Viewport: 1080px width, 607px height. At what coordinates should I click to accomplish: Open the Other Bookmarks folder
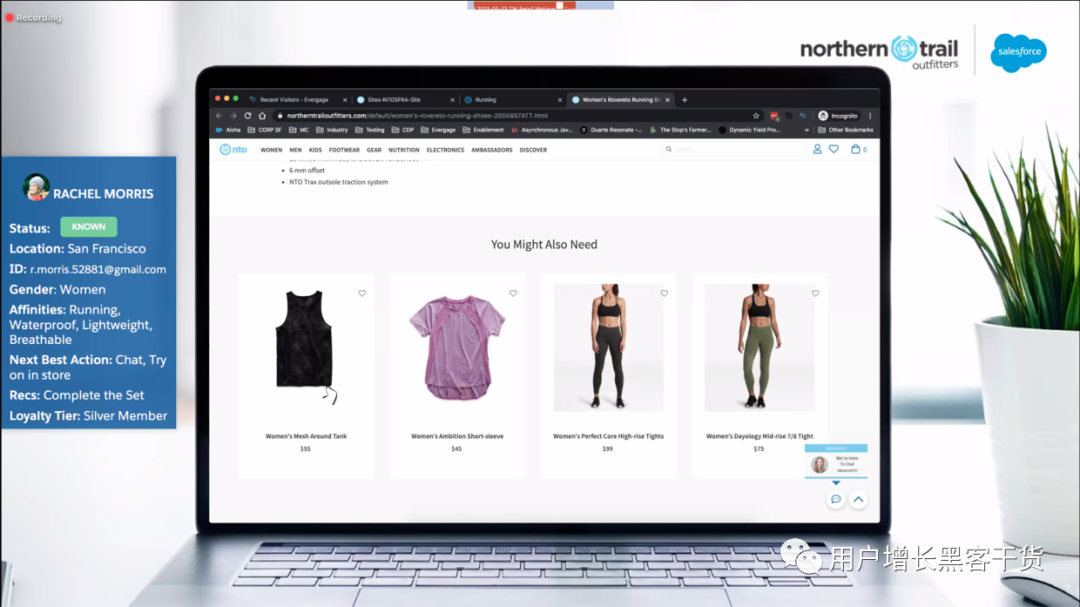pyautogui.click(x=846, y=130)
